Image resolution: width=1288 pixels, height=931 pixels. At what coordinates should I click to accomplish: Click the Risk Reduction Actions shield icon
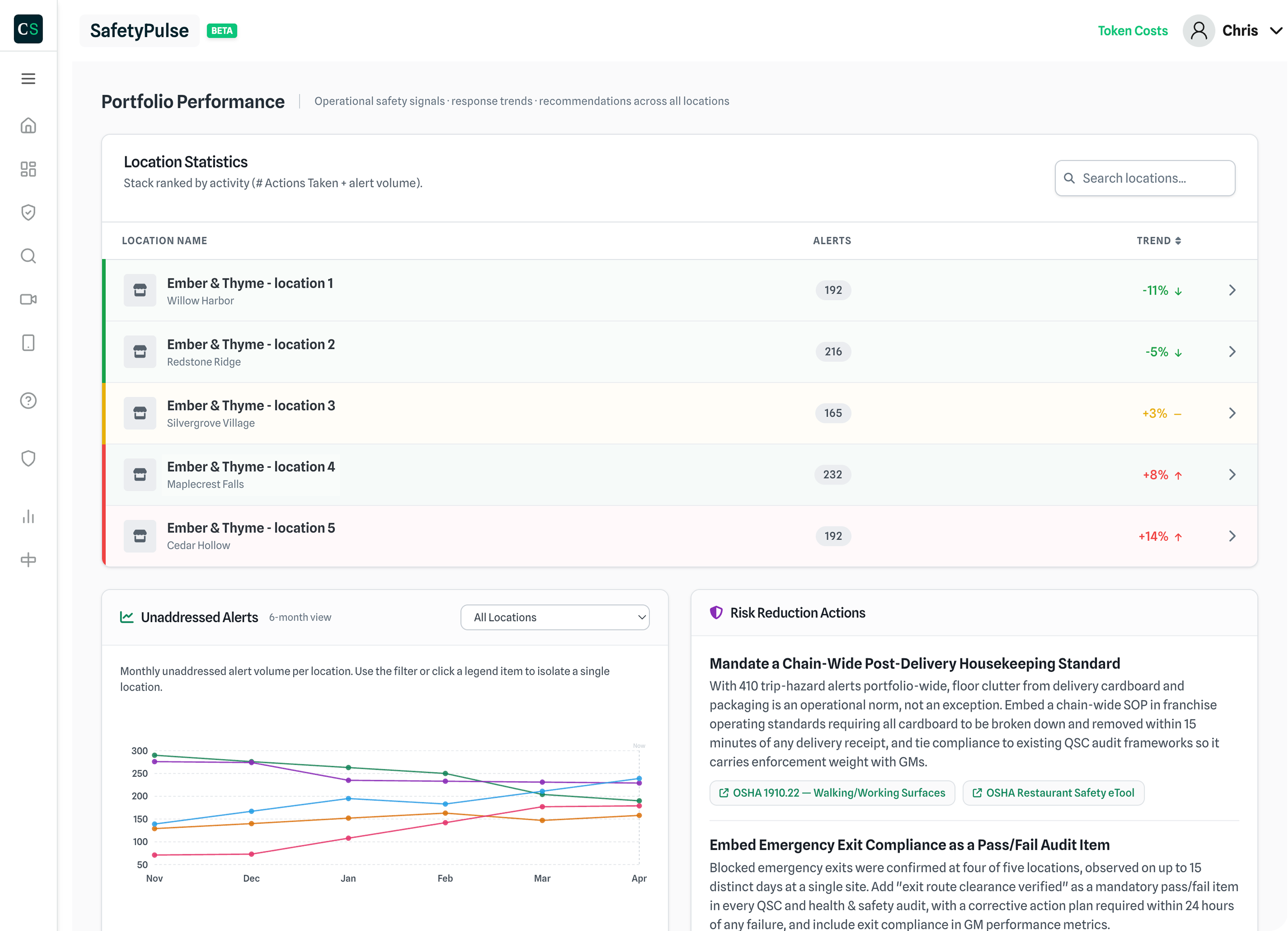point(716,613)
